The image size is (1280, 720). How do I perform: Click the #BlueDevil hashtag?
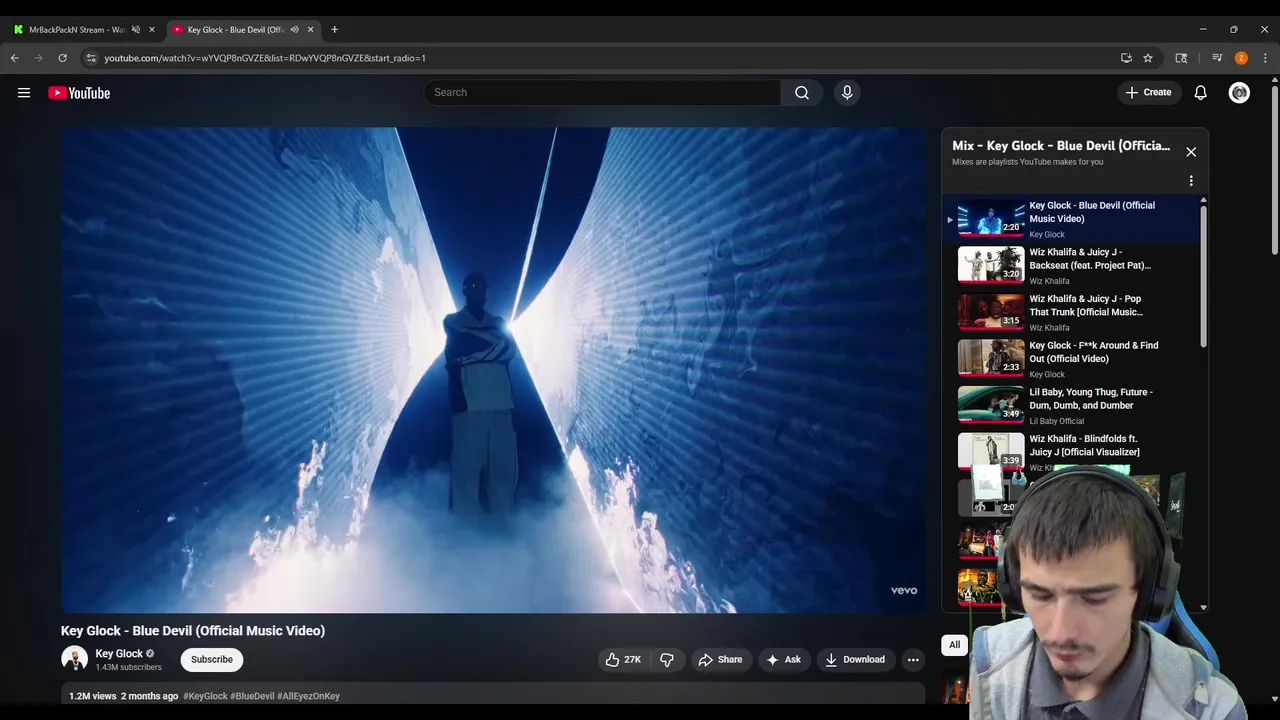252,696
